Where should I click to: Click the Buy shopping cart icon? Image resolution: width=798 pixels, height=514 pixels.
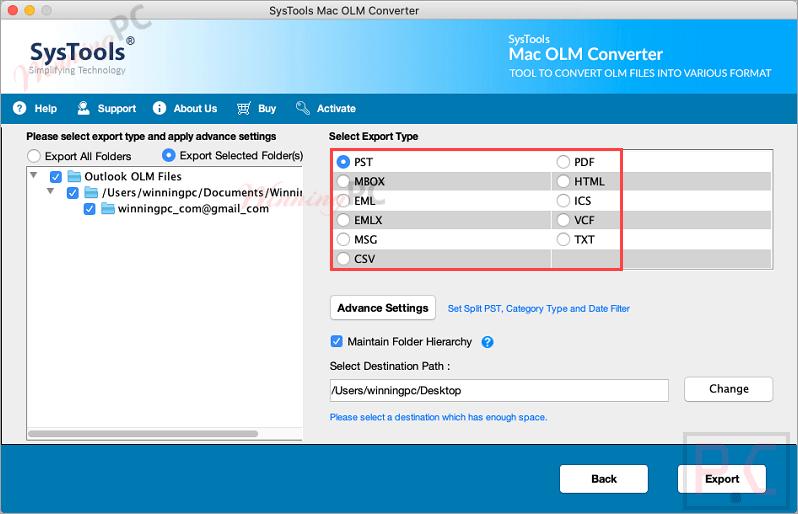(x=244, y=108)
